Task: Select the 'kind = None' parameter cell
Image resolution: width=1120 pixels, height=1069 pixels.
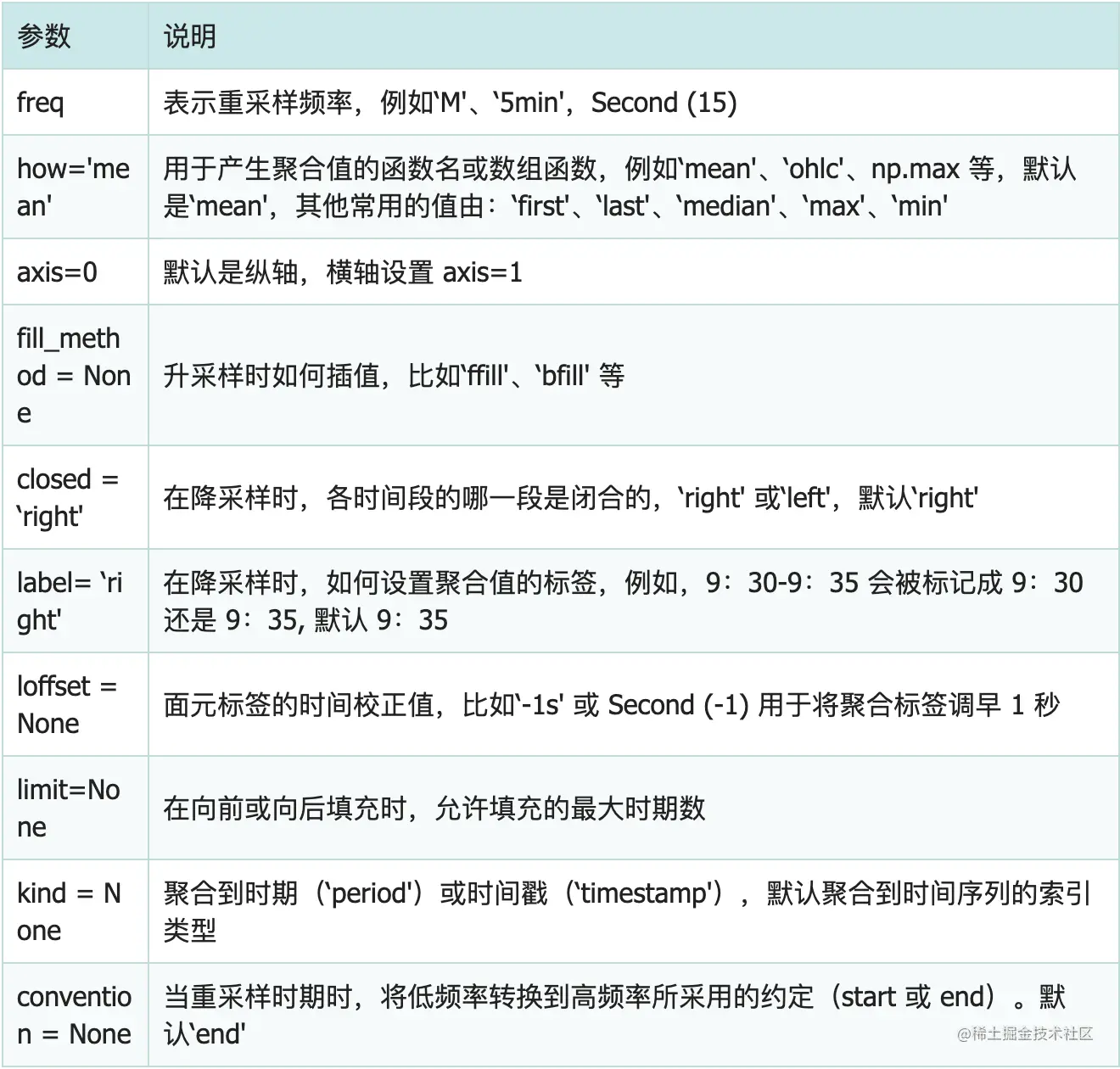Action: point(76,911)
